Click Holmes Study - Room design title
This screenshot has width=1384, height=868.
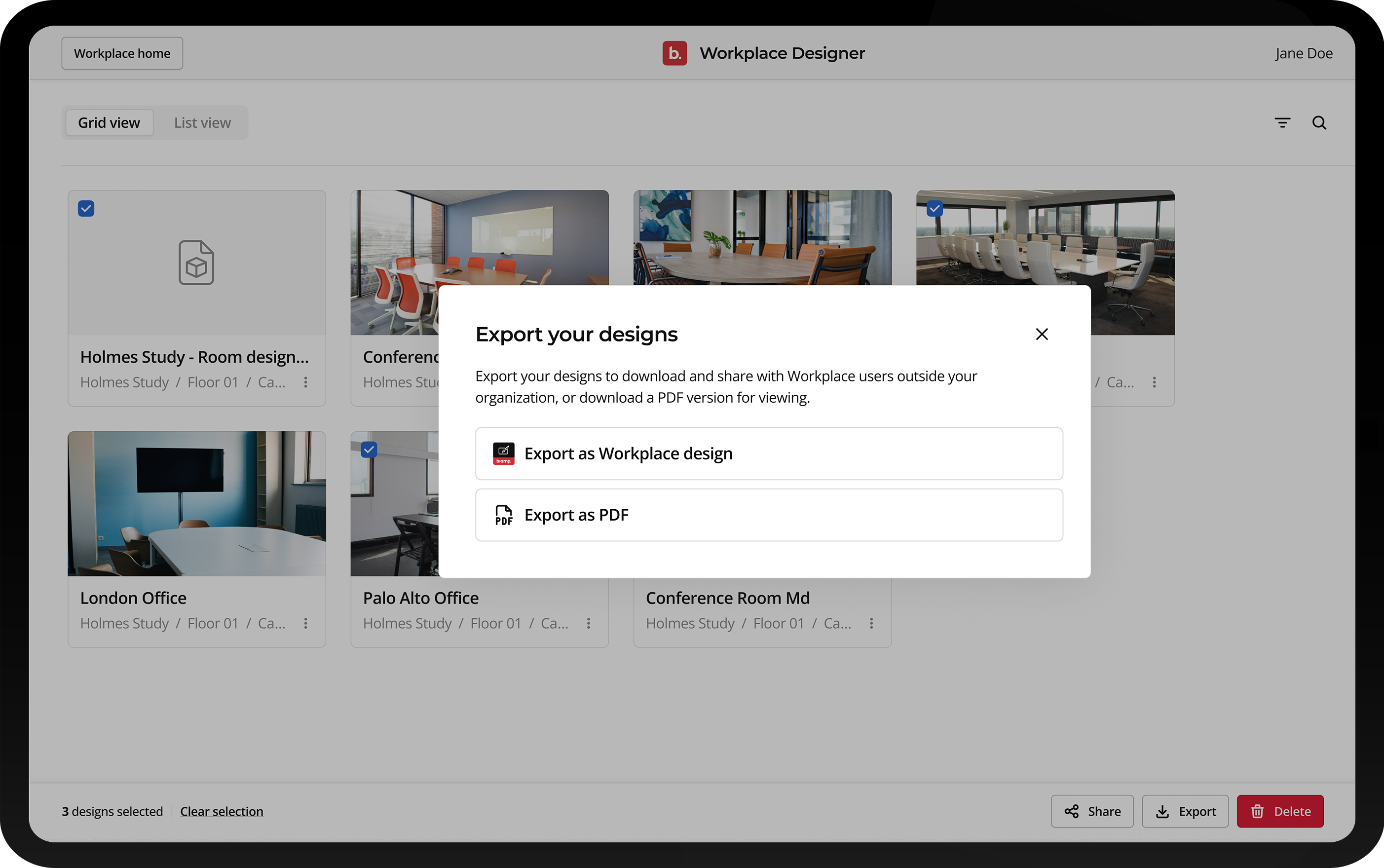coord(194,357)
